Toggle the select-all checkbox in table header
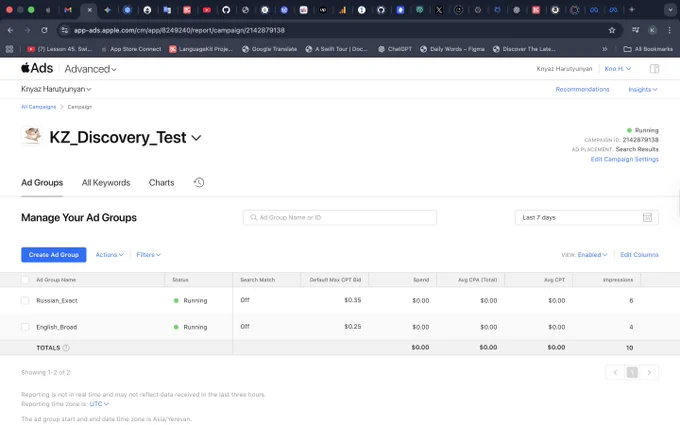Image resolution: width=680 pixels, height=425 pixels. coord(25,280)
